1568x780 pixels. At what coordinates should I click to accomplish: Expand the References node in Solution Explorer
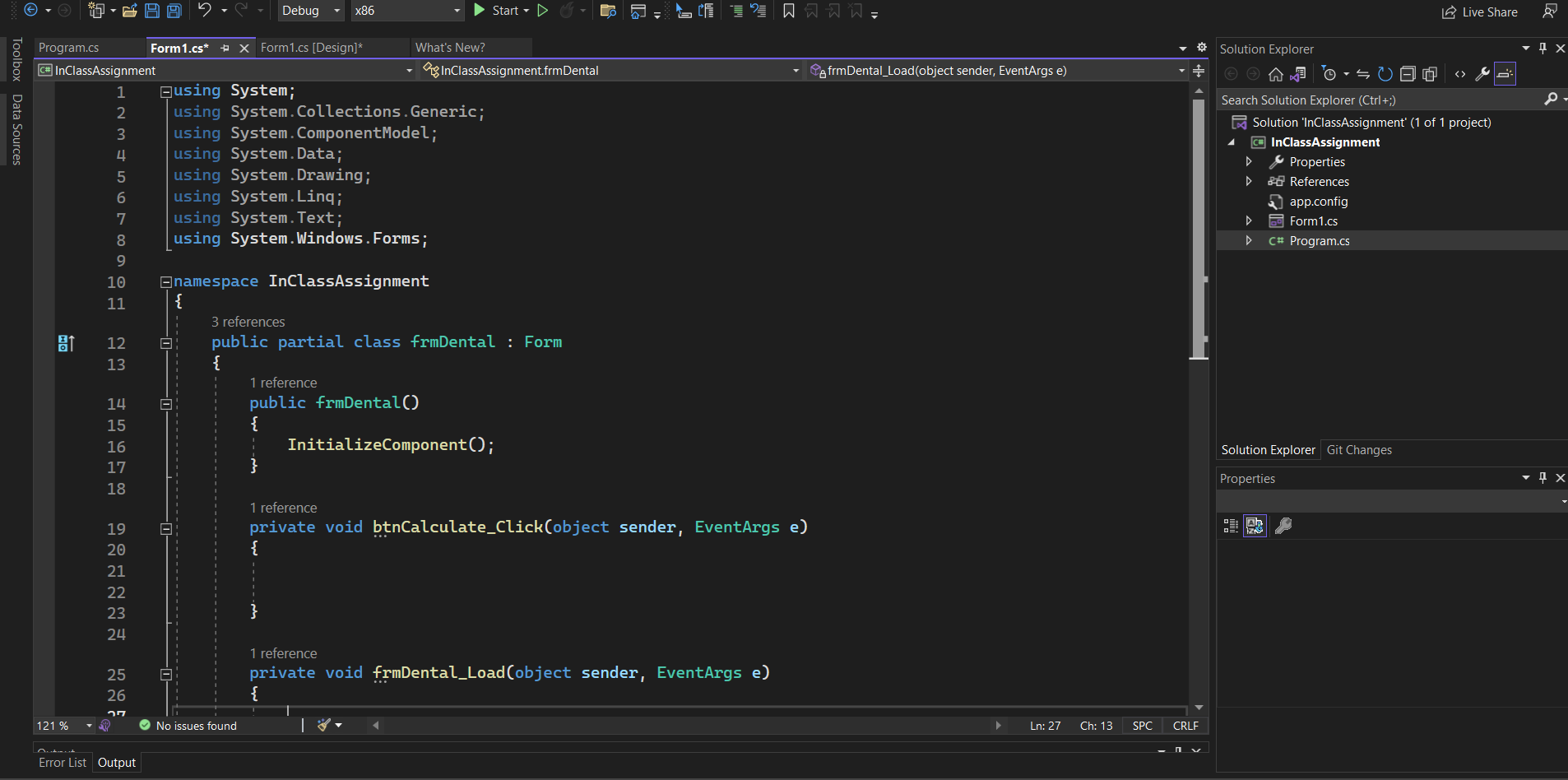[x=1249, y=182]
